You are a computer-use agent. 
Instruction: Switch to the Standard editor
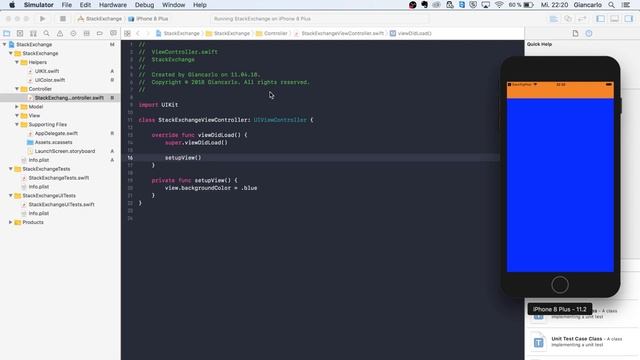pos(554,19)
